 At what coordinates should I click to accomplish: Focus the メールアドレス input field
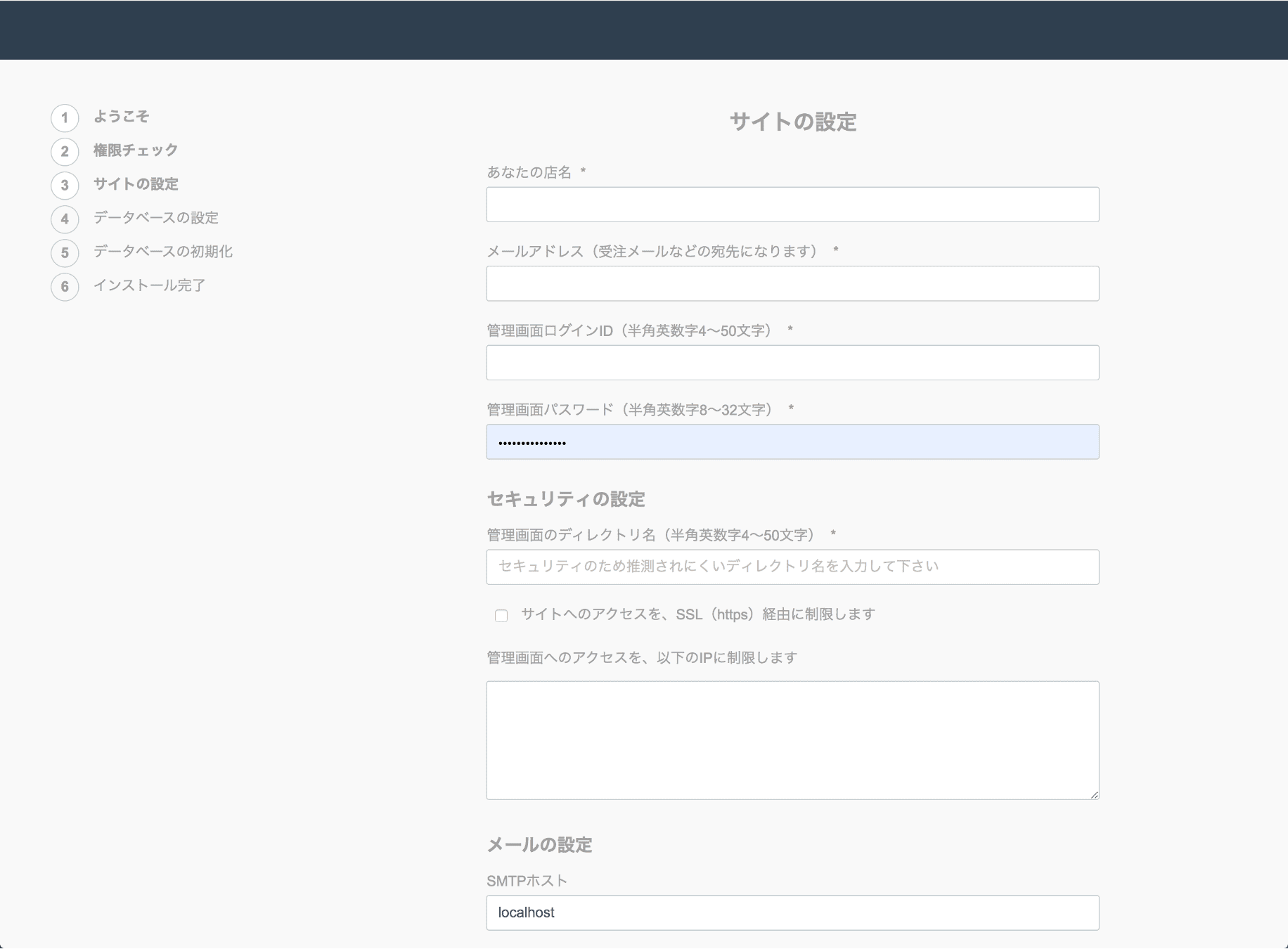pyautogui.click(x=792, y=283)
